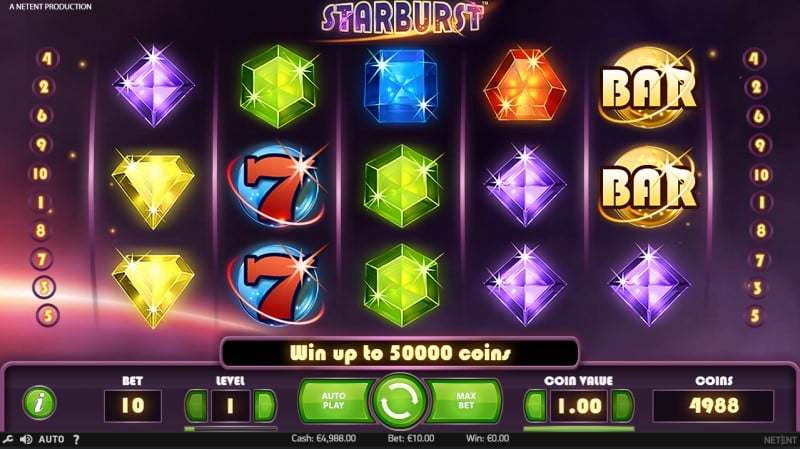Click the red 7 symbol in middle row

[276, 185]
